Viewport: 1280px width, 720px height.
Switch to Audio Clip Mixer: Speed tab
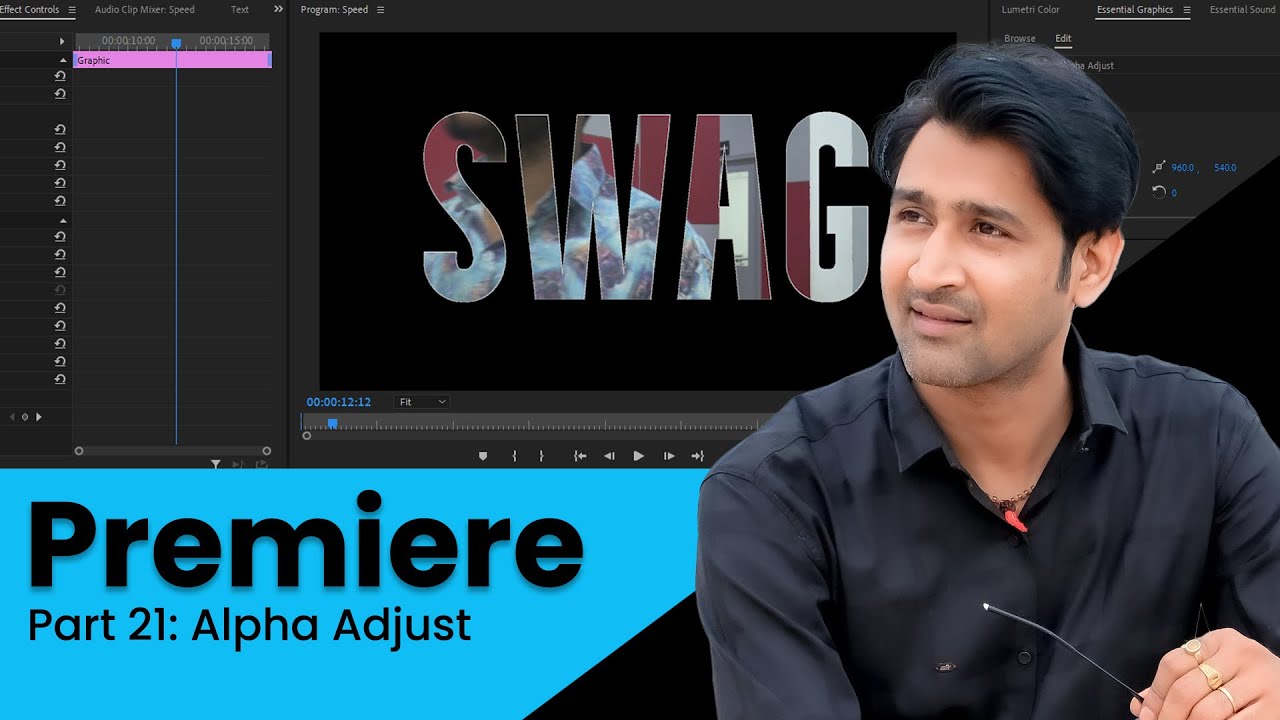pyautogui.click(x=145, y=10)
